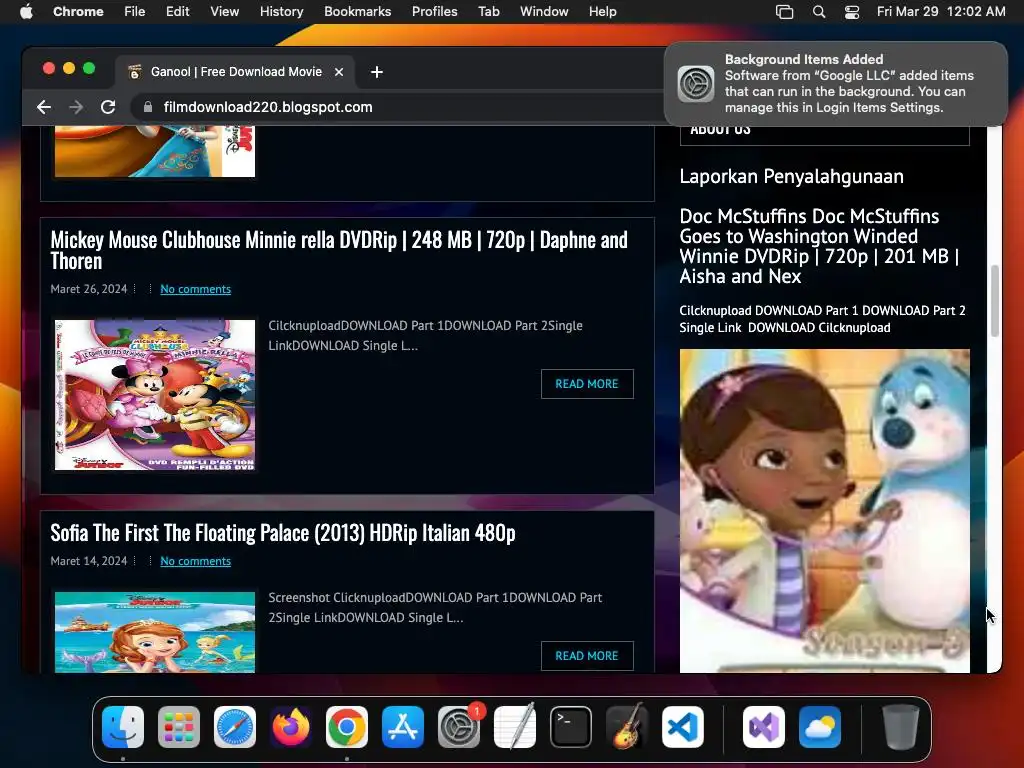1024x768 pixels.
Task: Open the View menu
Action: [225, 11]
